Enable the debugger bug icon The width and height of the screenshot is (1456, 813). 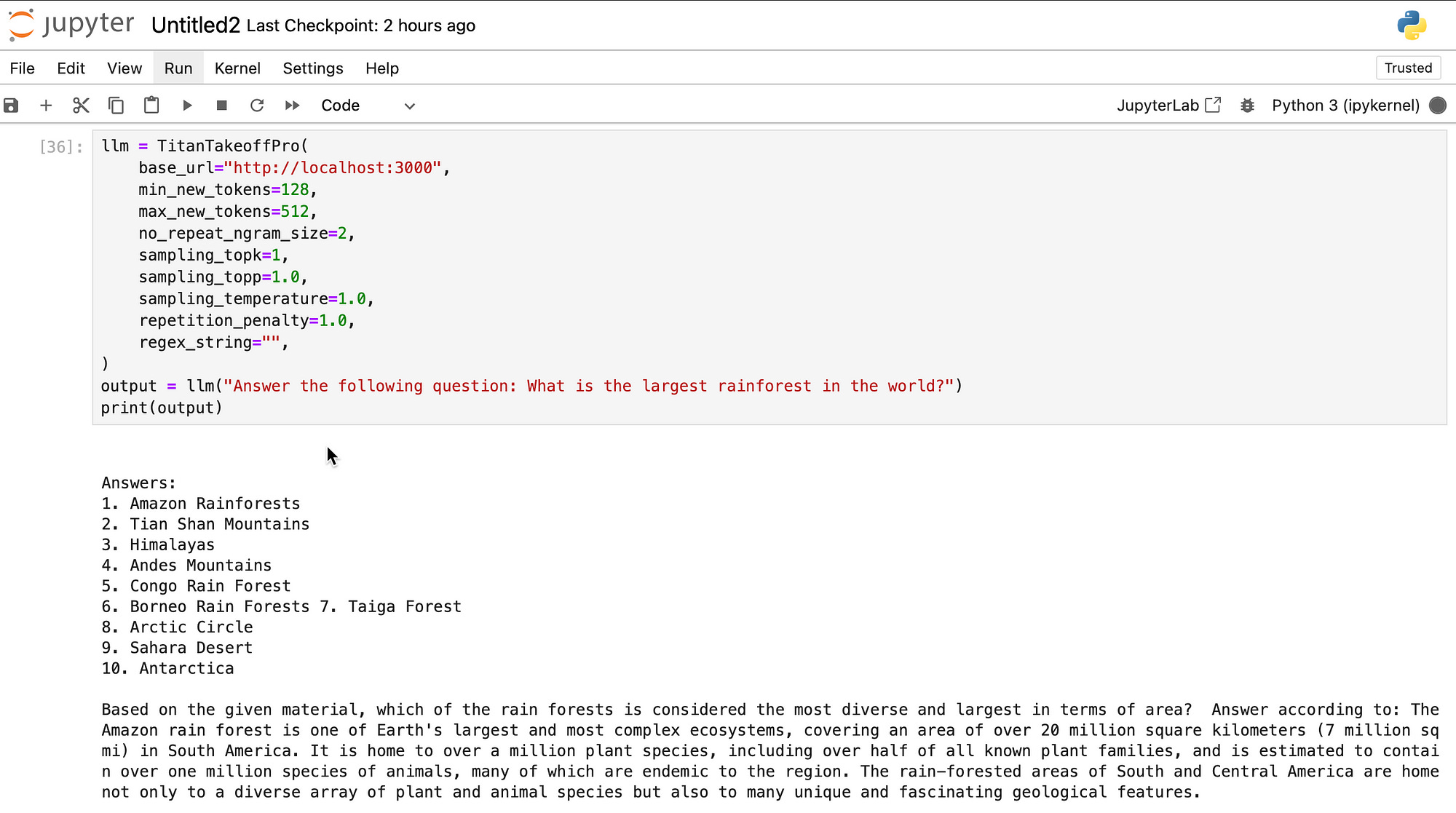point(1247,106)
